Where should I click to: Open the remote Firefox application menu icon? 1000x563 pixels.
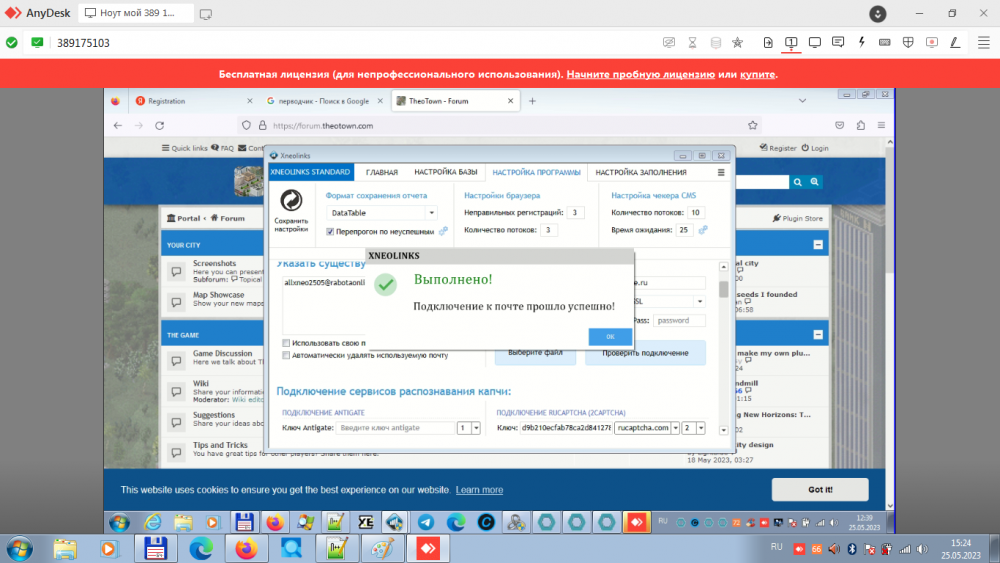[x=881, y=126]
